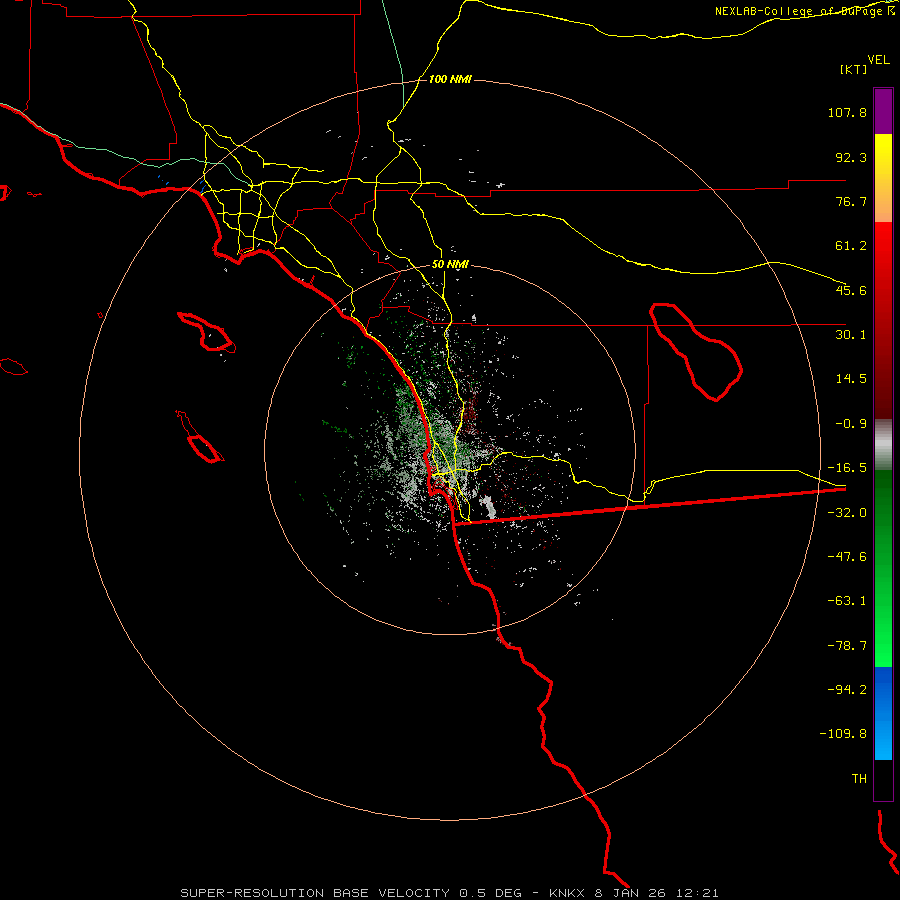
Task: Click the 107.8 legend value
Action: pyautogui.click(x=847, y=112)
